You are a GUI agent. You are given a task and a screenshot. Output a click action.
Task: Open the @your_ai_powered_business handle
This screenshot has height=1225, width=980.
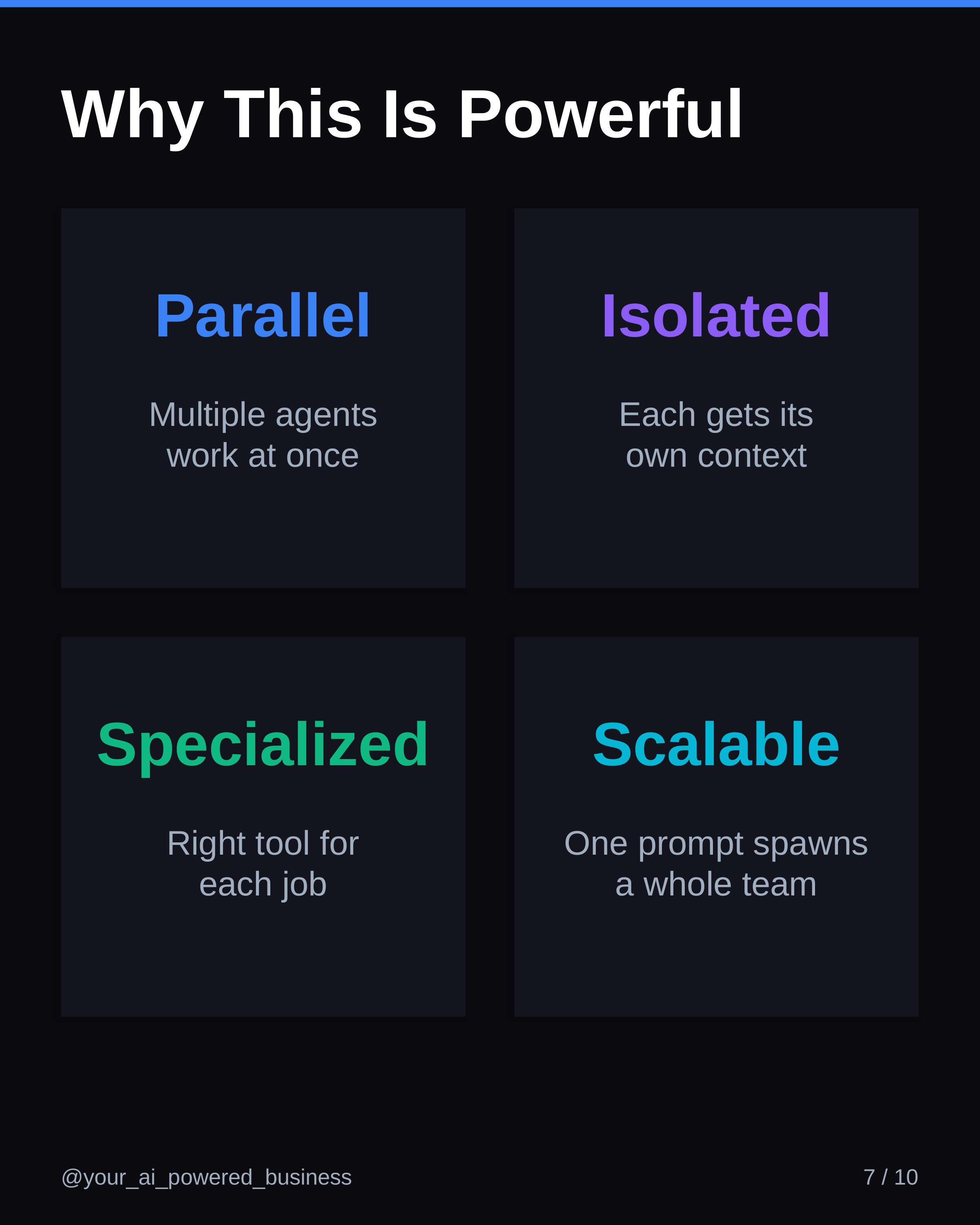(x=206, y=1177)
